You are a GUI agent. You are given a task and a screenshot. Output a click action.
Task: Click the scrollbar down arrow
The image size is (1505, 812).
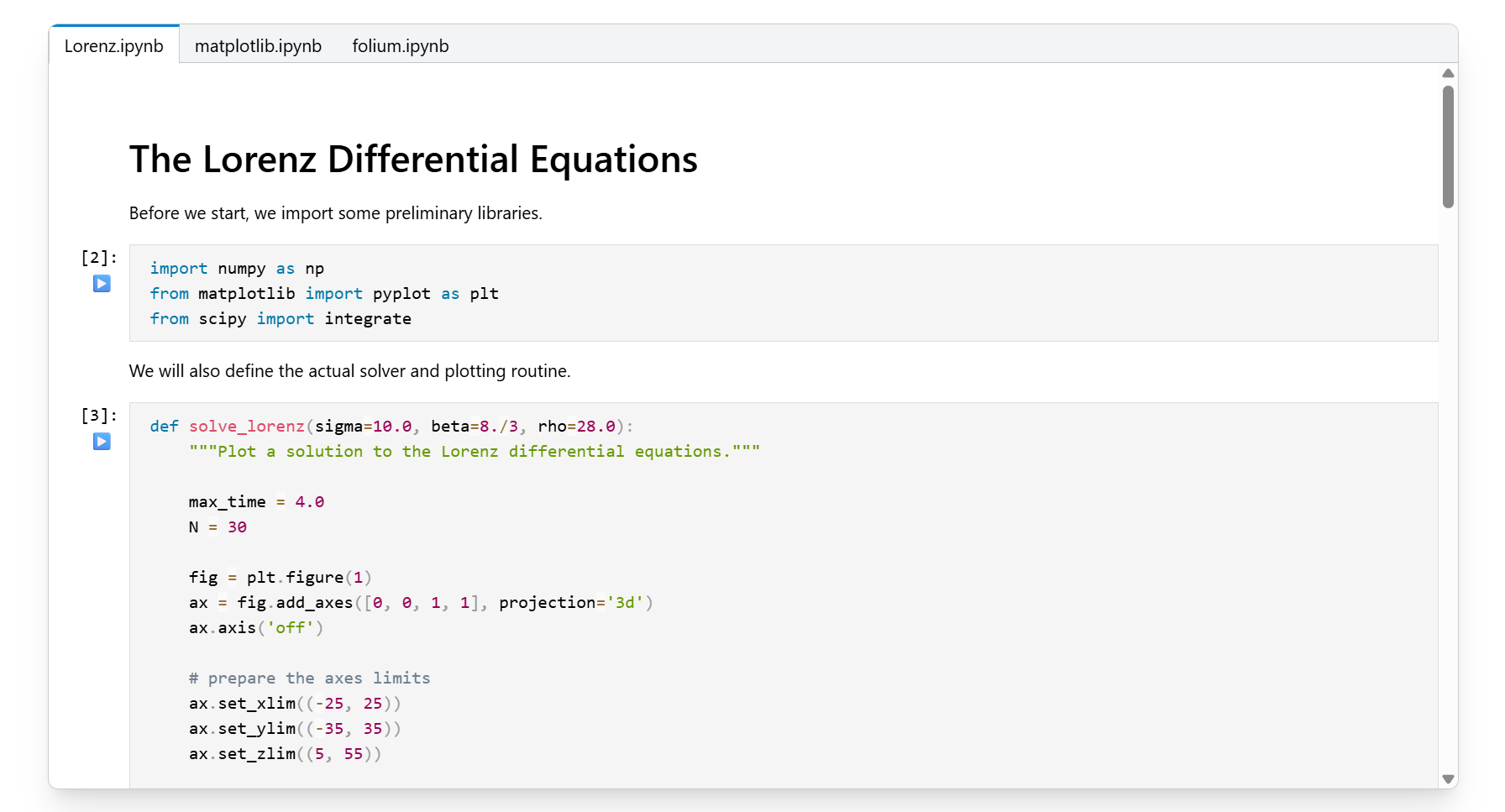[1448, 778]
